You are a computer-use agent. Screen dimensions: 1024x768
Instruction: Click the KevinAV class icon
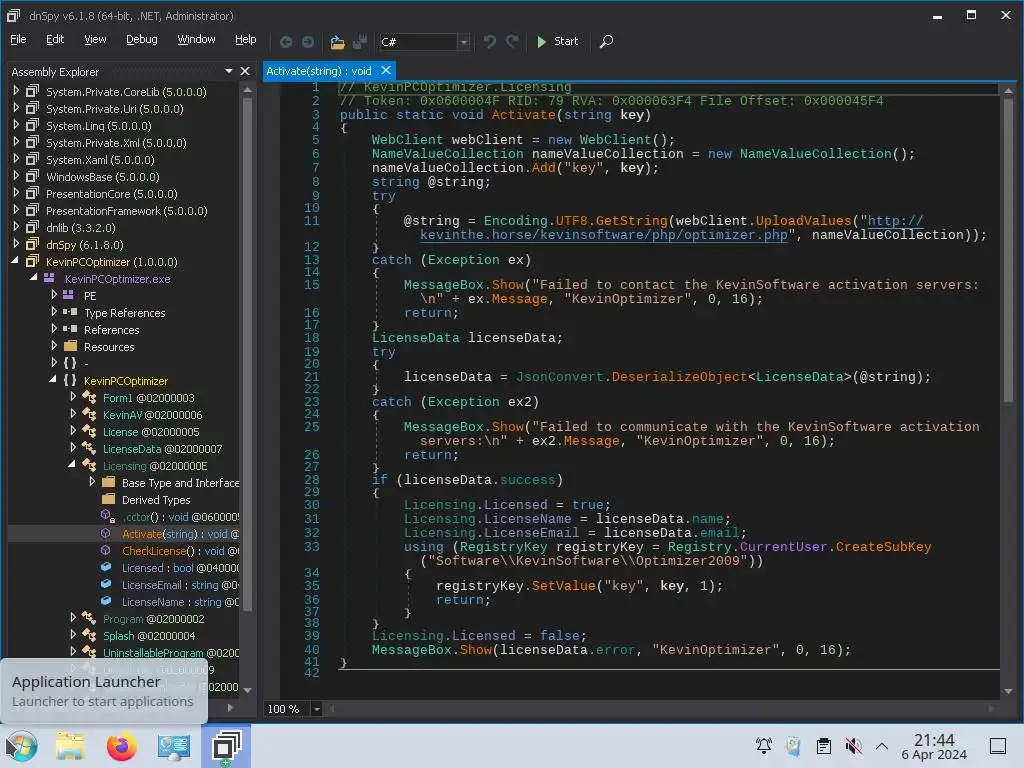coord(89,414)
